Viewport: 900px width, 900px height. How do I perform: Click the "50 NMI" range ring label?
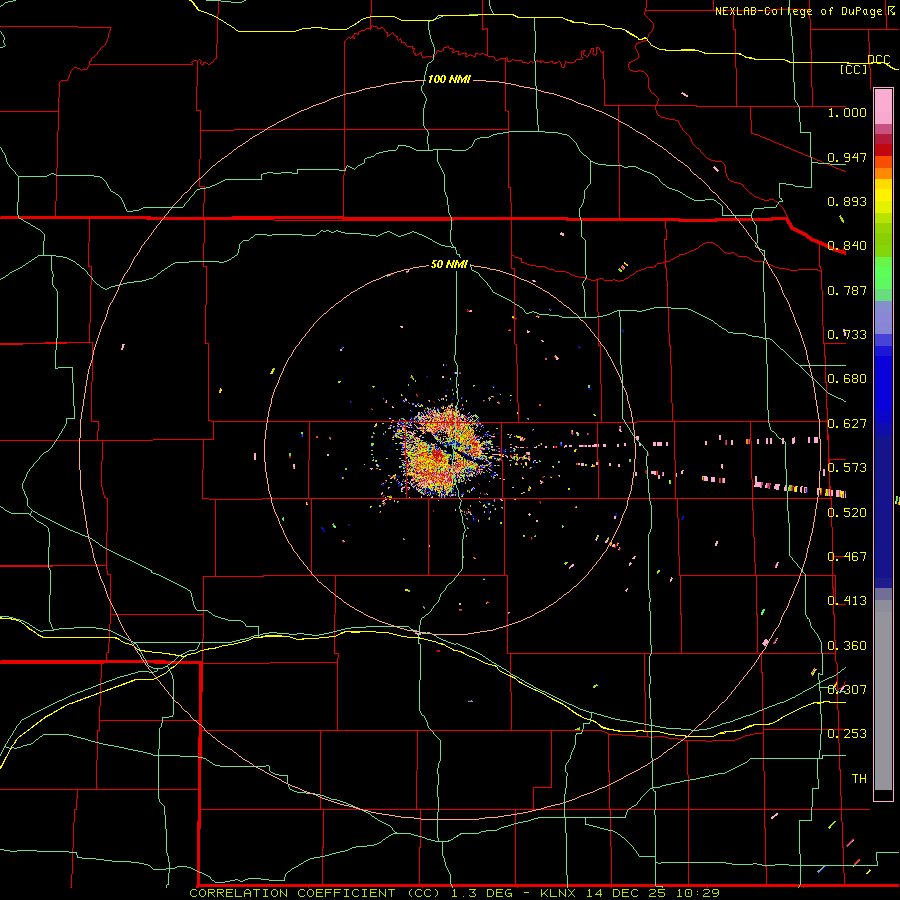tap(449, 264)
